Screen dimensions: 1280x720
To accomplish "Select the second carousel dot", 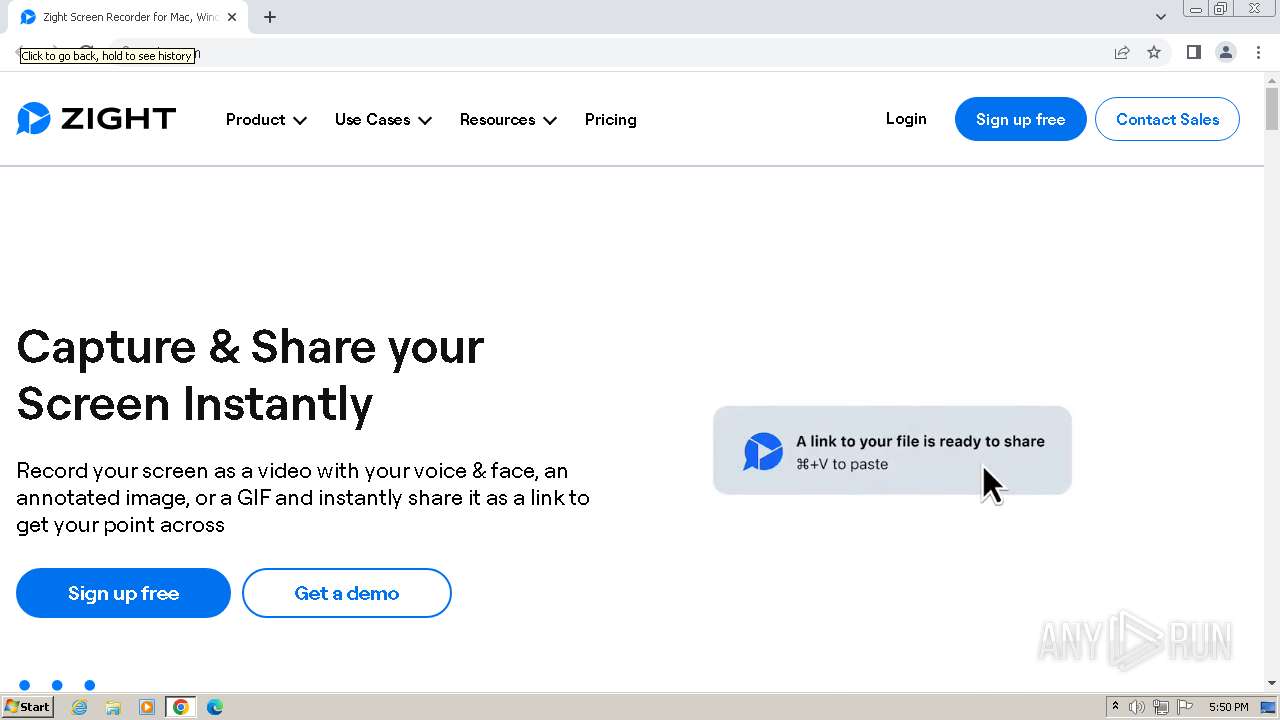I will coord(57,685).
